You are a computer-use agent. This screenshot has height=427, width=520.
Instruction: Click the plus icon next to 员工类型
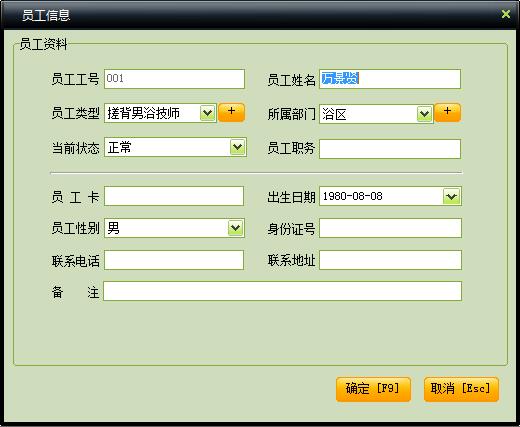click(231, 112)
